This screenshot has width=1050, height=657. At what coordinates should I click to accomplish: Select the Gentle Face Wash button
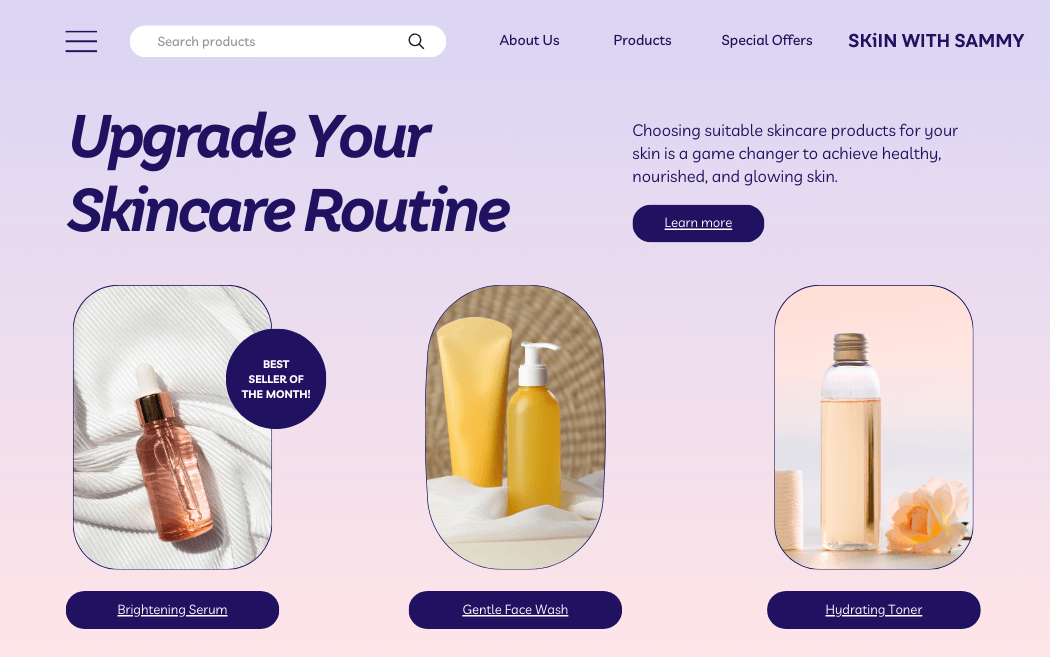tap(515, 609)
